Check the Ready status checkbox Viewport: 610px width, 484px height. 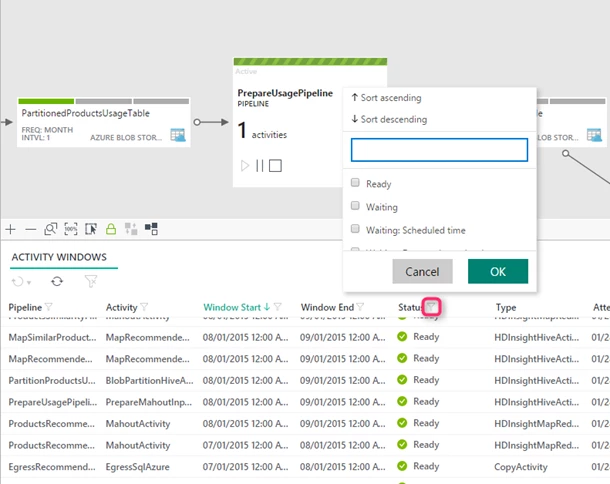[x=355, y=183]
